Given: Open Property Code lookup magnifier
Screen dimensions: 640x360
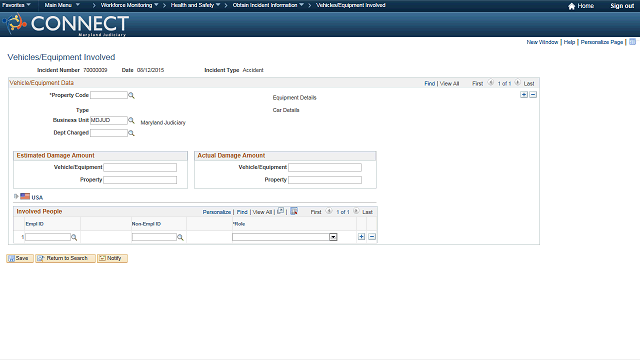Looking at the screenshot, I should click(131, 96).
